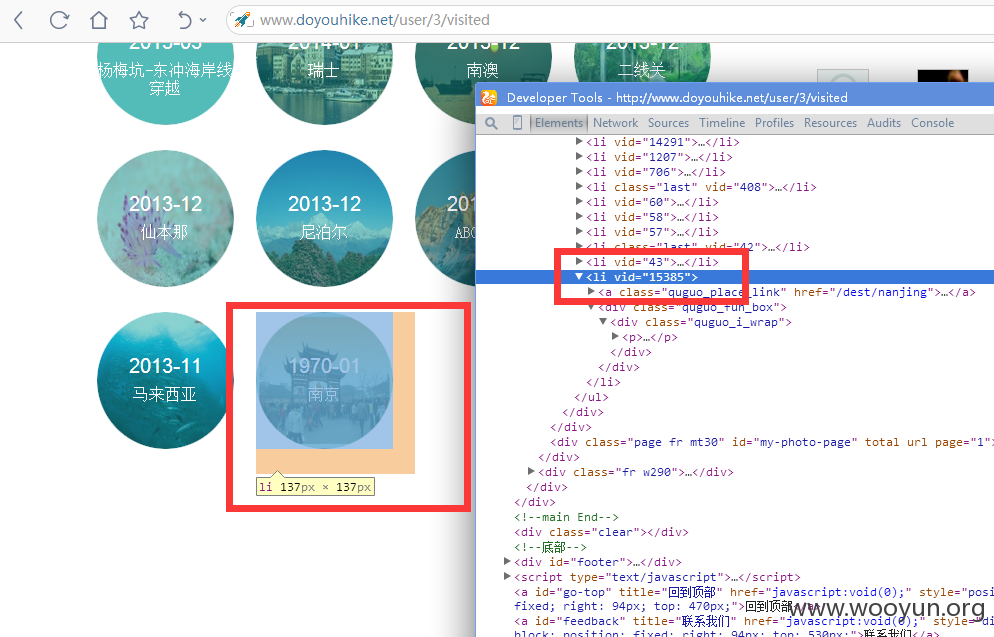Expand the li vid="706" node
Screen dimensions: 994x637
pos(579,172)
